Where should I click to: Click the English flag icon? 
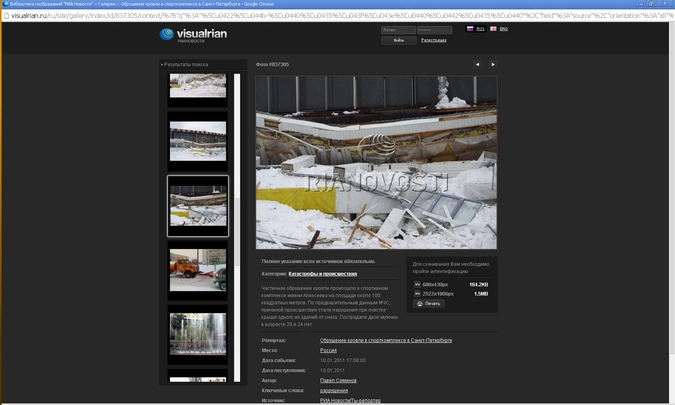pyautogui.click(x=494, y=29)
